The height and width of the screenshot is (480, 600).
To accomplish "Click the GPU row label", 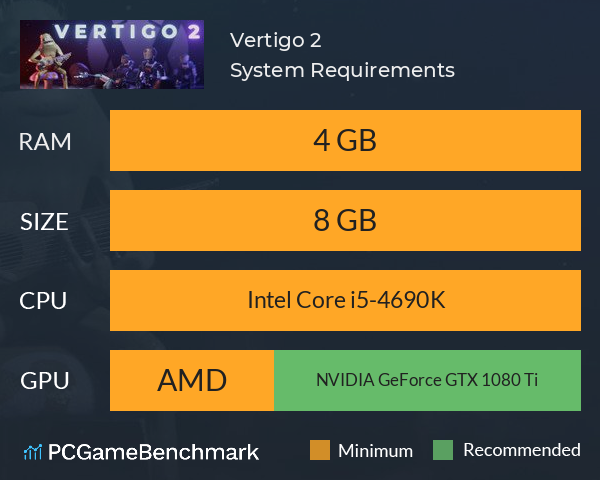I will click(x=45, y=381).
